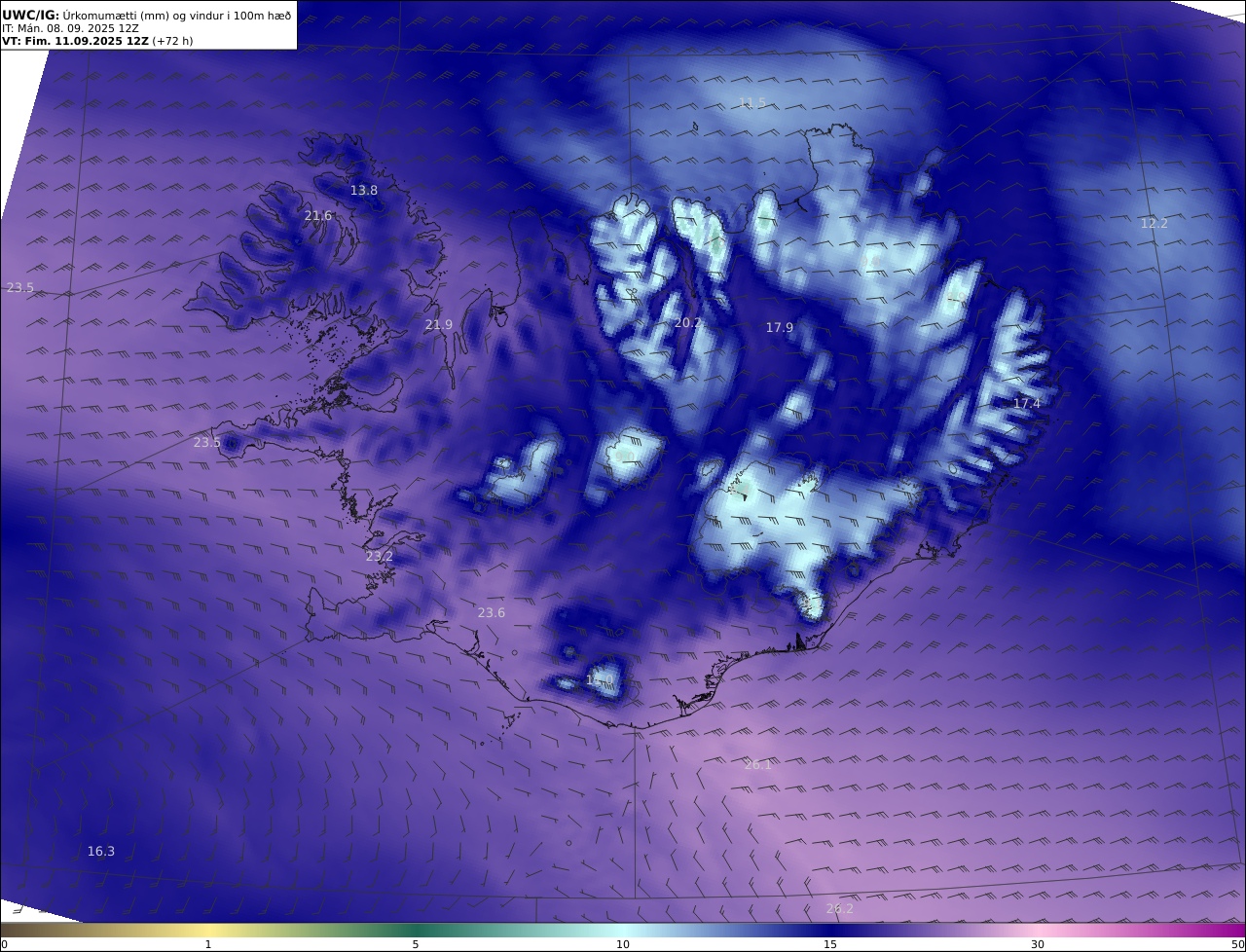Viewport: 1246px width, 952px height.
Task: Click the 26.2 value above the color scale
Action: (x=839, y=908)
